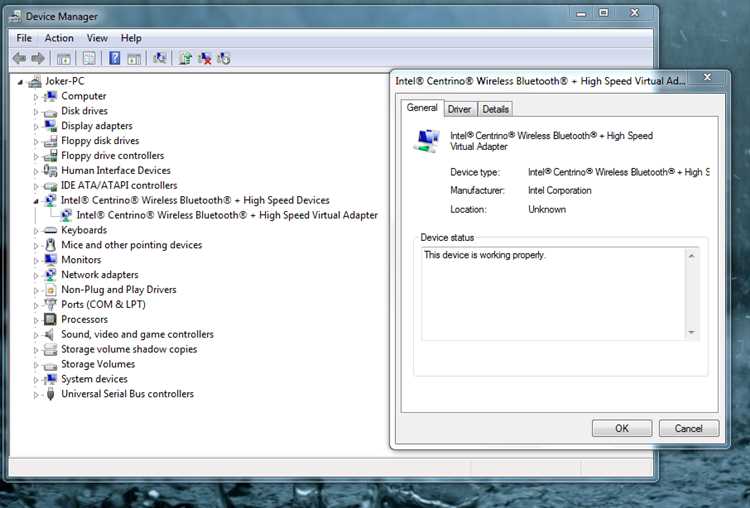Click the Ports (COM & LPT) icon

(50, 304)
